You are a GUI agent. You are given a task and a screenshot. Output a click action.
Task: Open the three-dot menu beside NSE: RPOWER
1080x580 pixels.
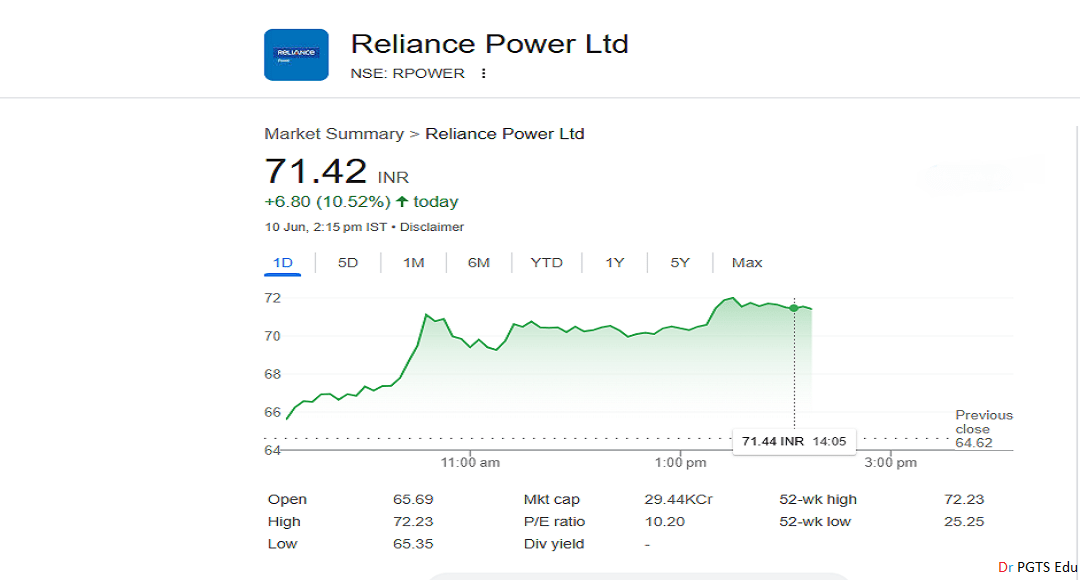coord(484,73)
